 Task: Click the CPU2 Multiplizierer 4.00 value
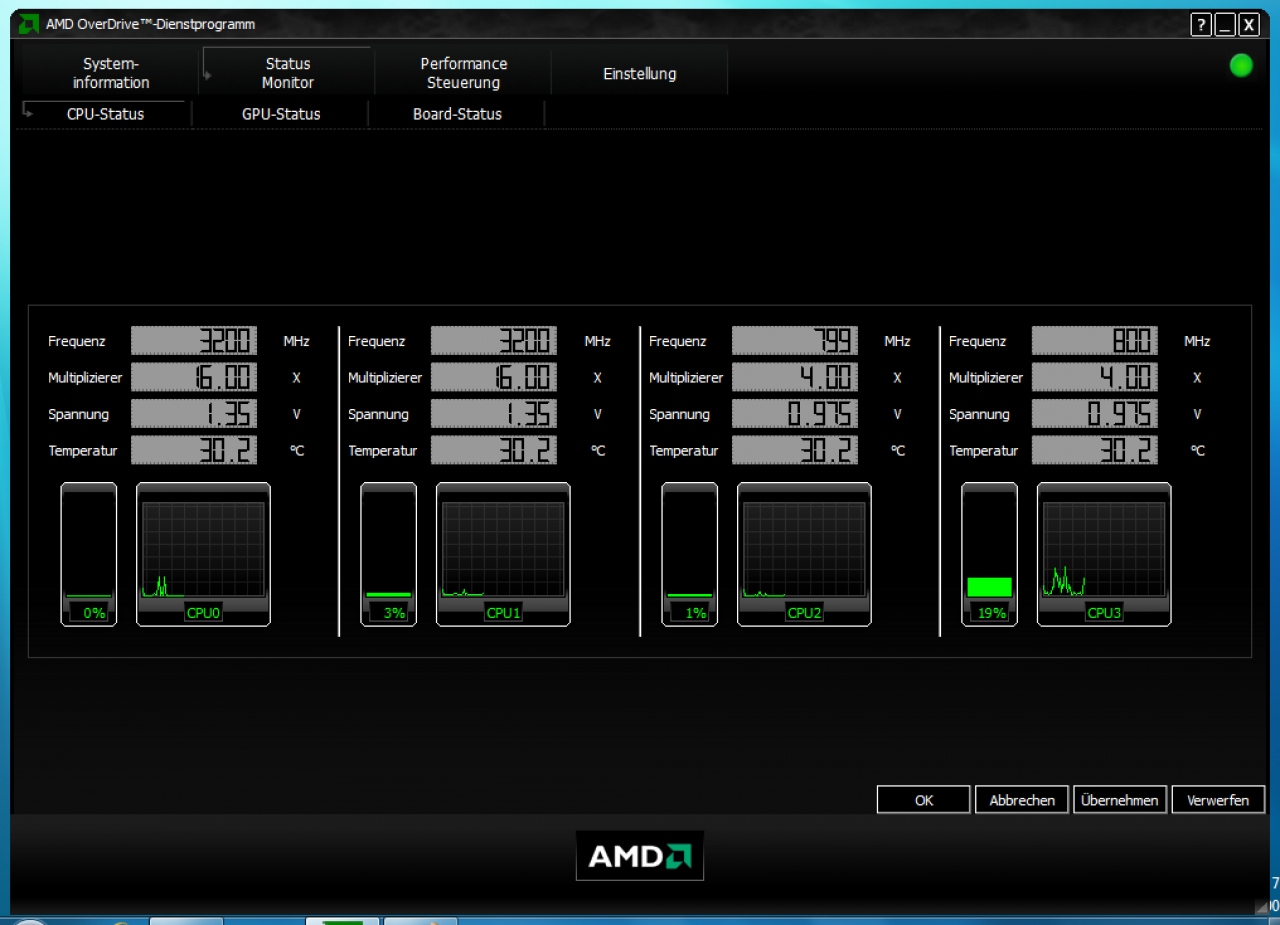[795, 377]
